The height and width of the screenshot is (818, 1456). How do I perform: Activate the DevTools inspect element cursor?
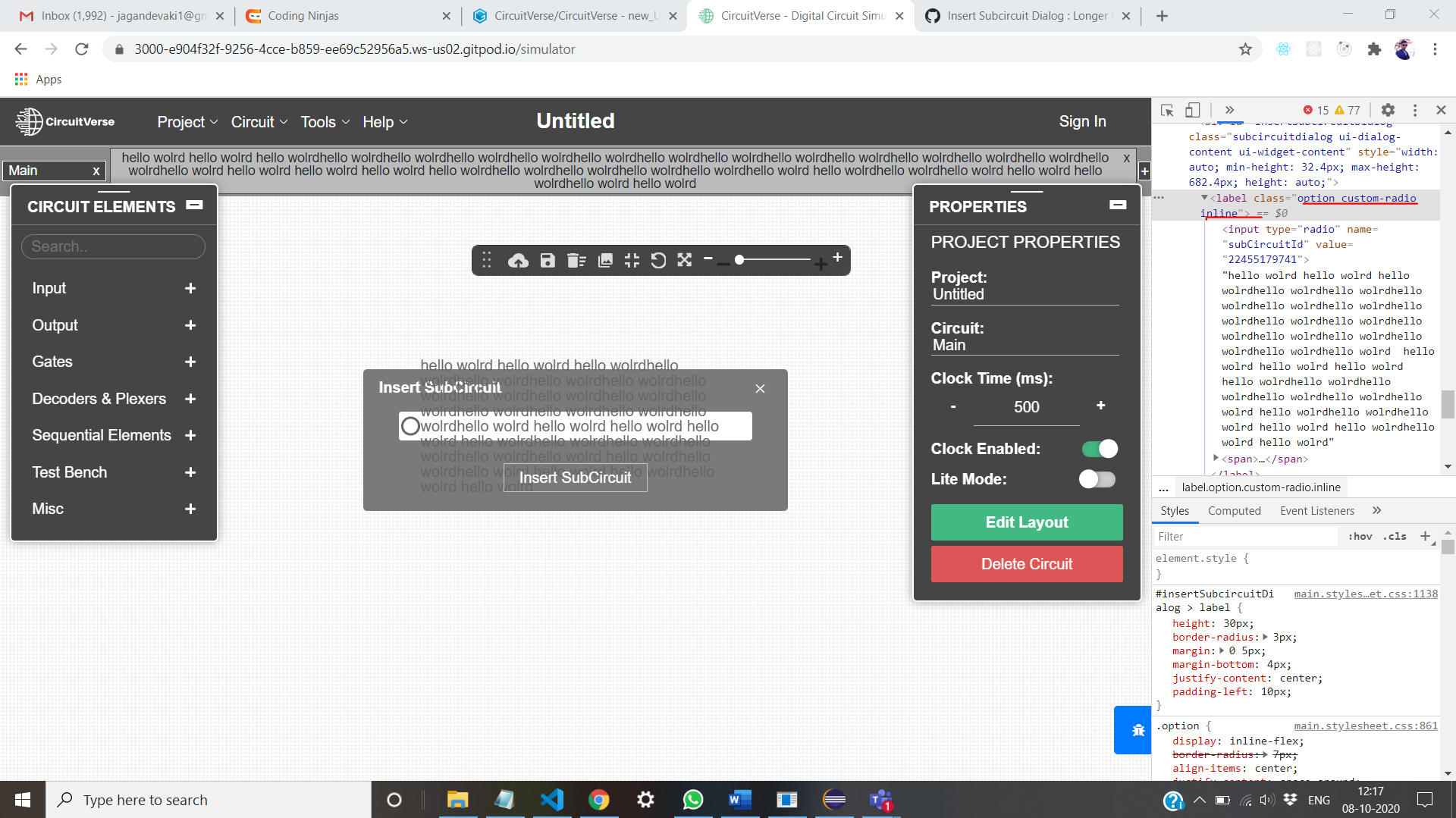click(1166, 110)
